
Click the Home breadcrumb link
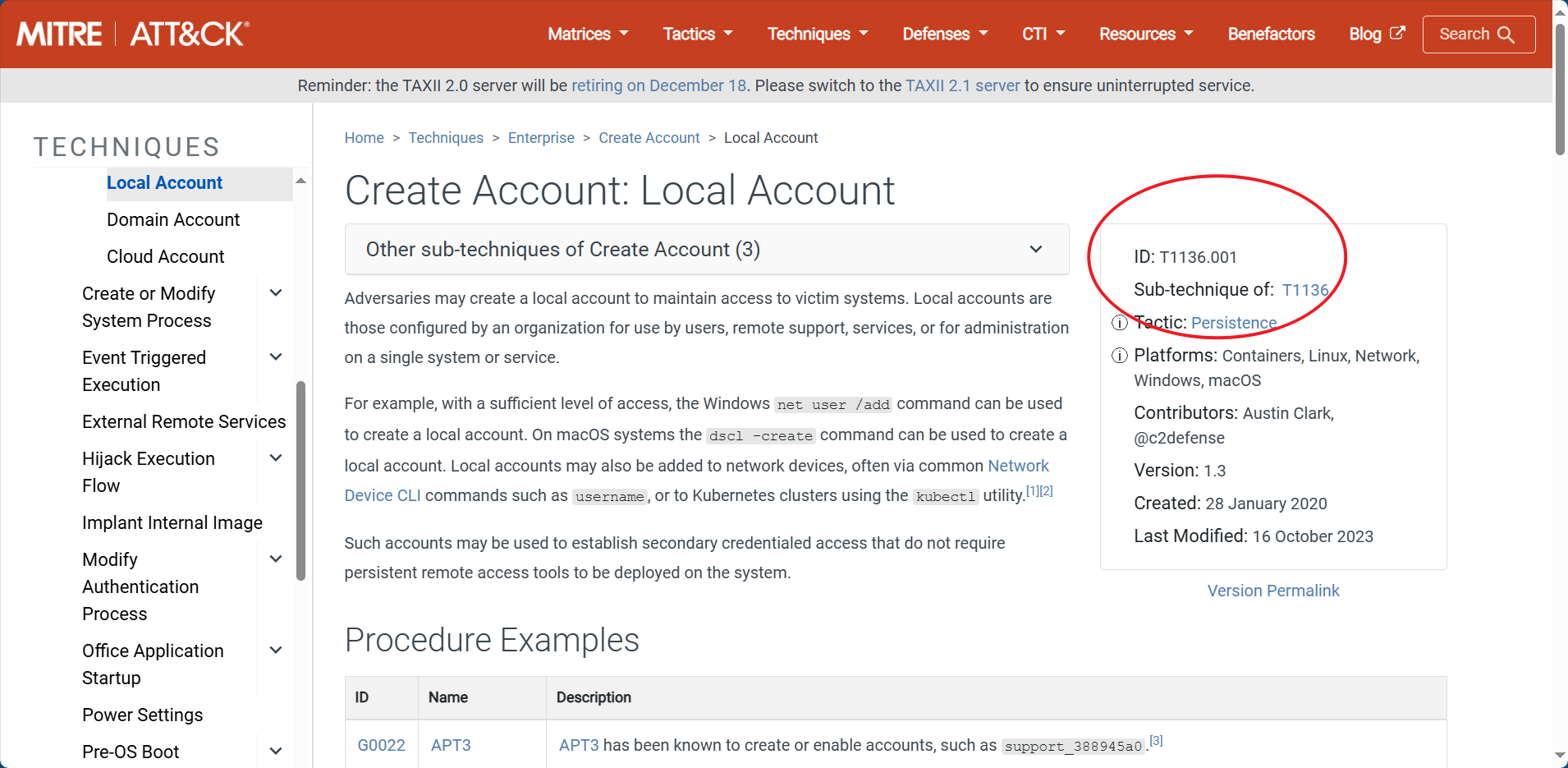pyautogui.click(x=364, y=138)
